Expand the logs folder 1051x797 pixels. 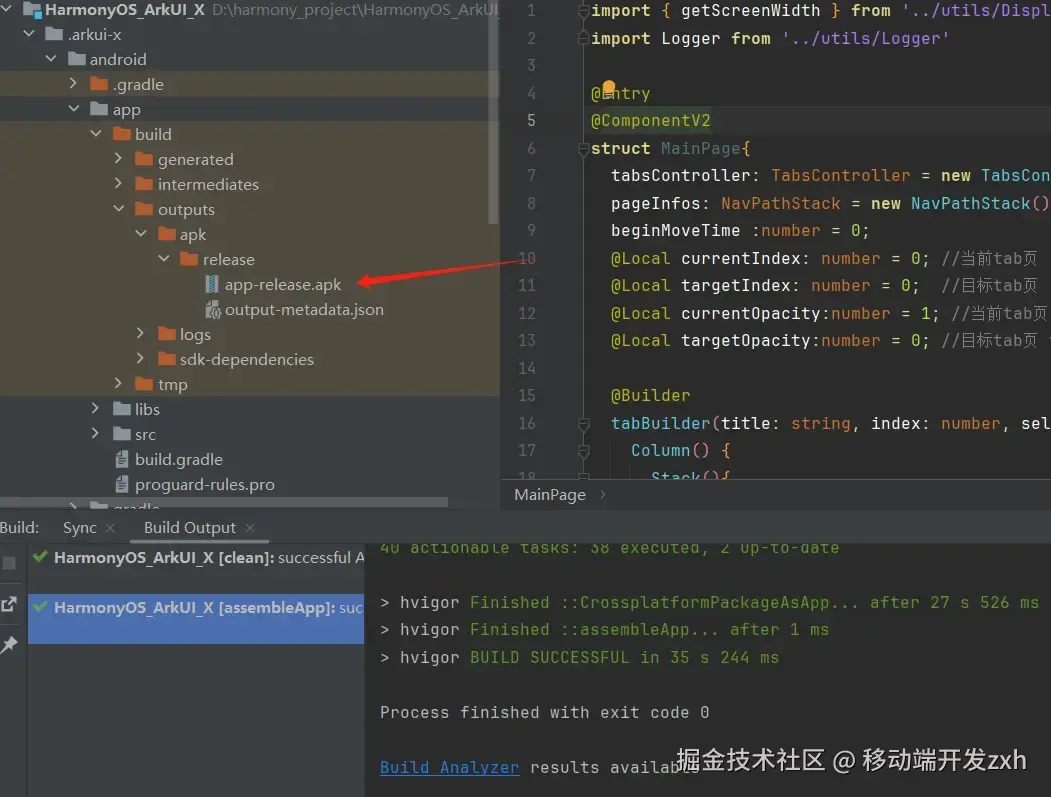140,333
